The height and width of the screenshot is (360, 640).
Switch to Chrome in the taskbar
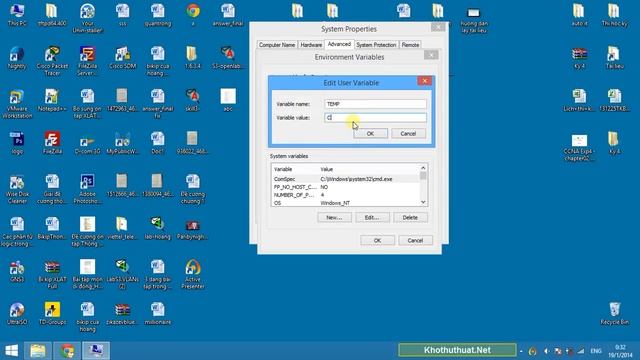[x=67, y=351]
